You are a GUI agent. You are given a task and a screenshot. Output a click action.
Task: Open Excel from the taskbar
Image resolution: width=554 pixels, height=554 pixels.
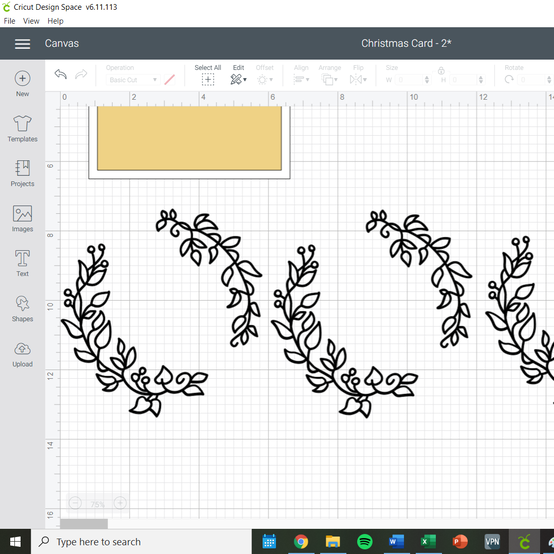pos(428,541)
